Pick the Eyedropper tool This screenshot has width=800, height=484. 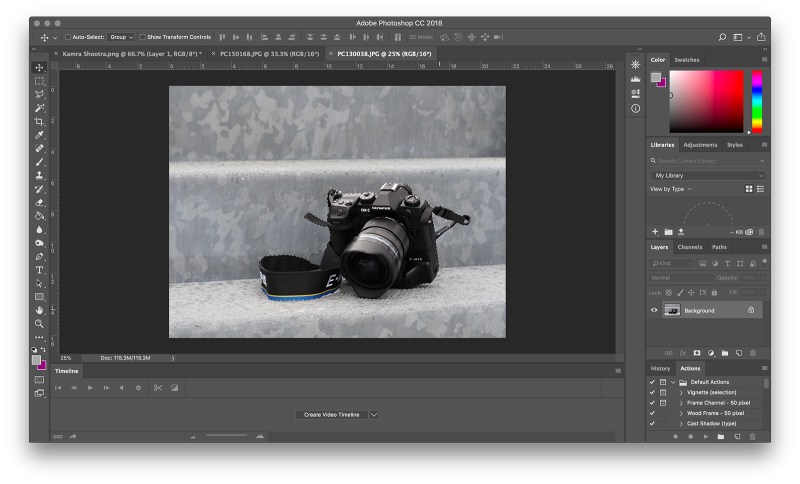click(x=40, y=135)
